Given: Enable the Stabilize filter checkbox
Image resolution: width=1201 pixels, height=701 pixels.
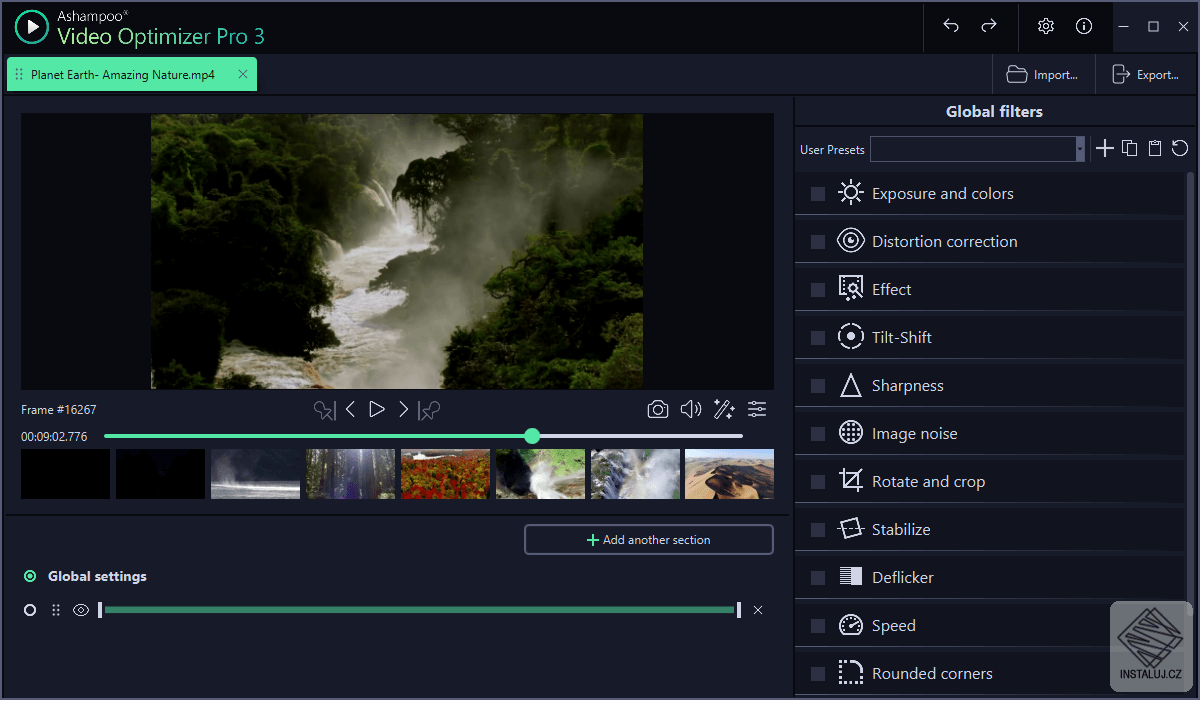Looking at the screenshot, I should (x=818, y=530).
